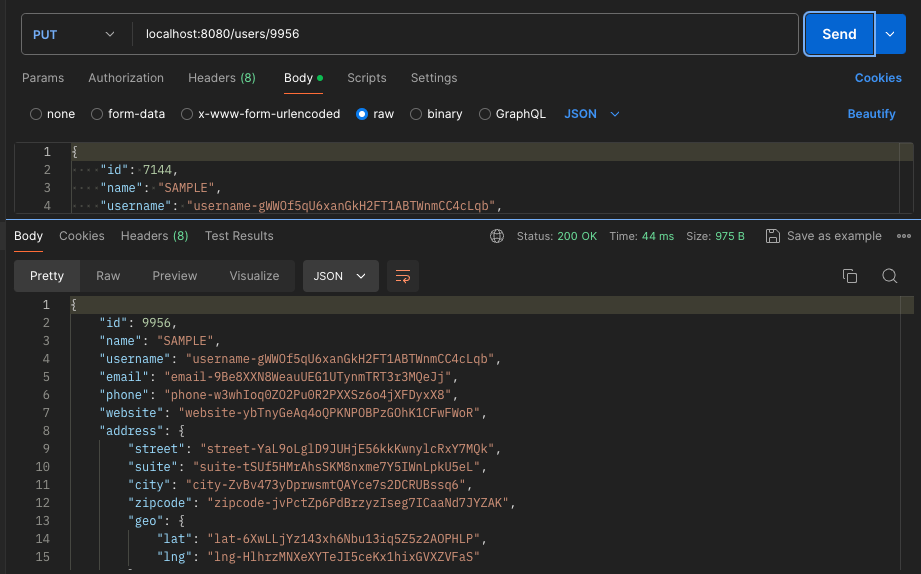Choose x-www-form-urlencoded body option

click(x=187, y=114)
